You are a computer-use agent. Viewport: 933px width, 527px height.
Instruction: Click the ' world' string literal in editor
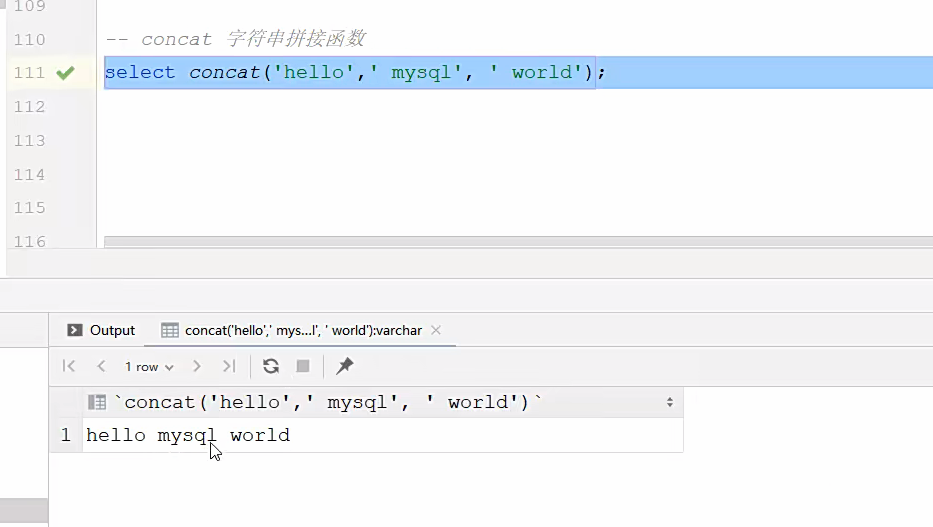(x=535, y=73)
